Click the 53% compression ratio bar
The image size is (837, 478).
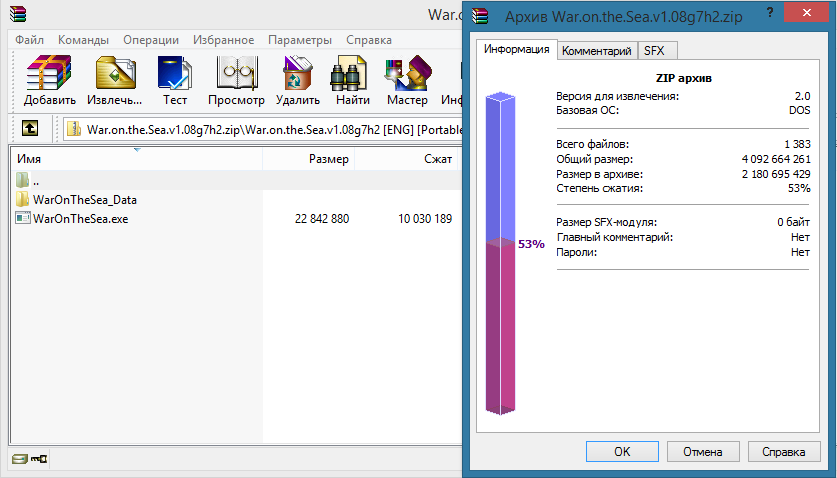coord(500,254)
